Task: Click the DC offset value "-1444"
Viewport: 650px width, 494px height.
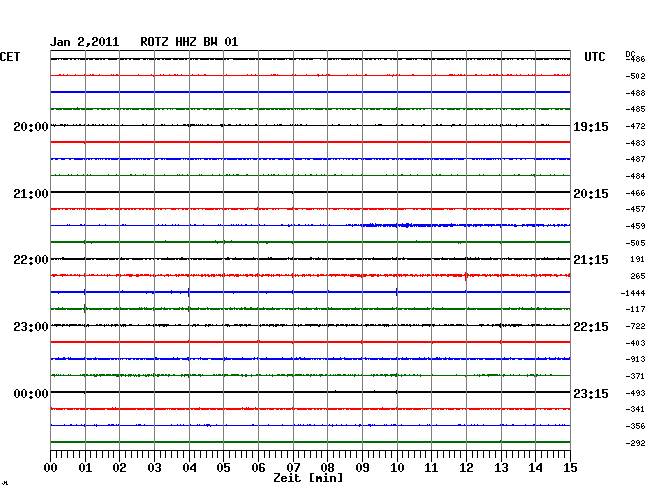Action: pos(633,293)
